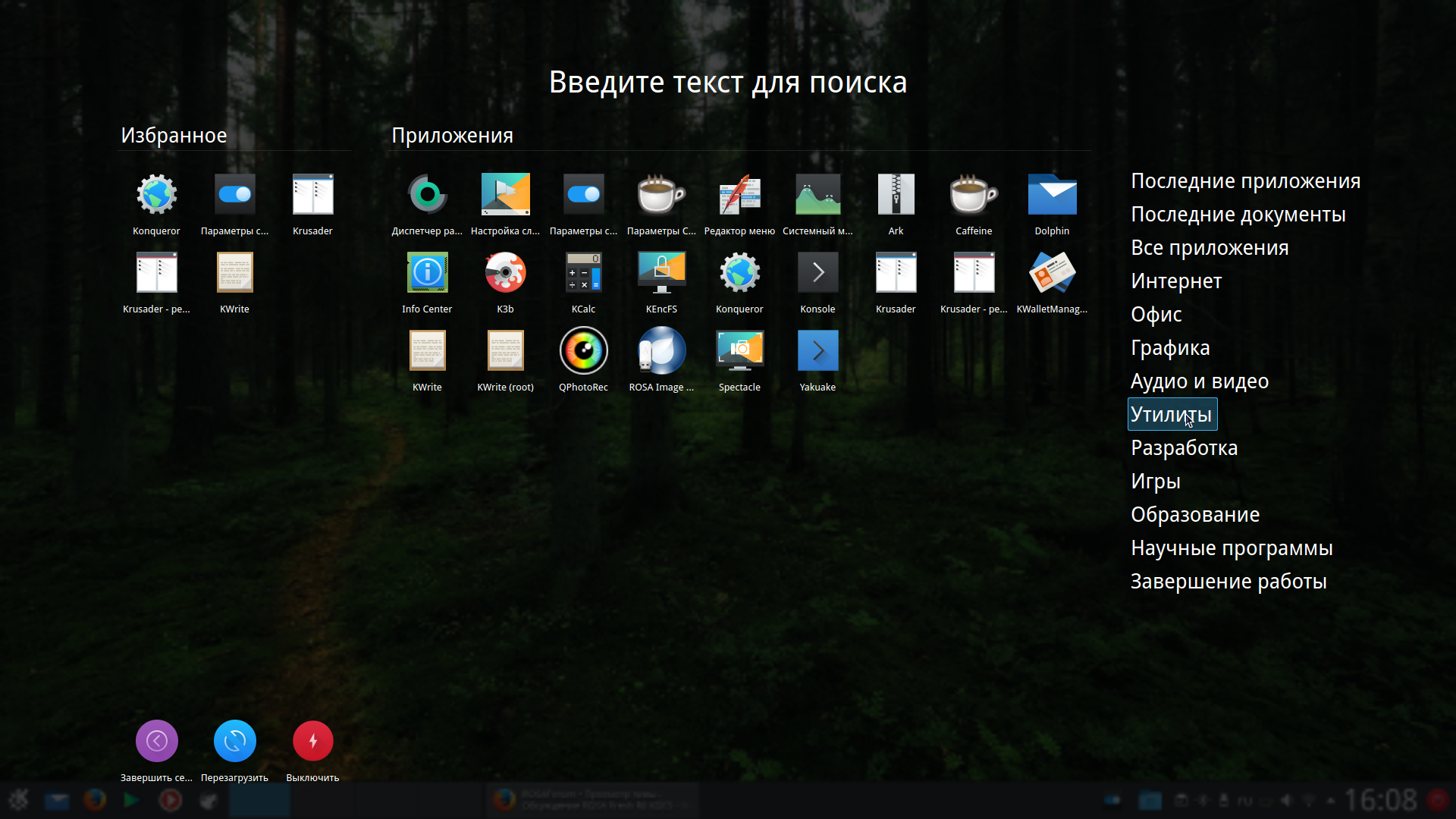Click the search text field heading
The height and width of the screenshot is (819, 1456).
[727, 83]
